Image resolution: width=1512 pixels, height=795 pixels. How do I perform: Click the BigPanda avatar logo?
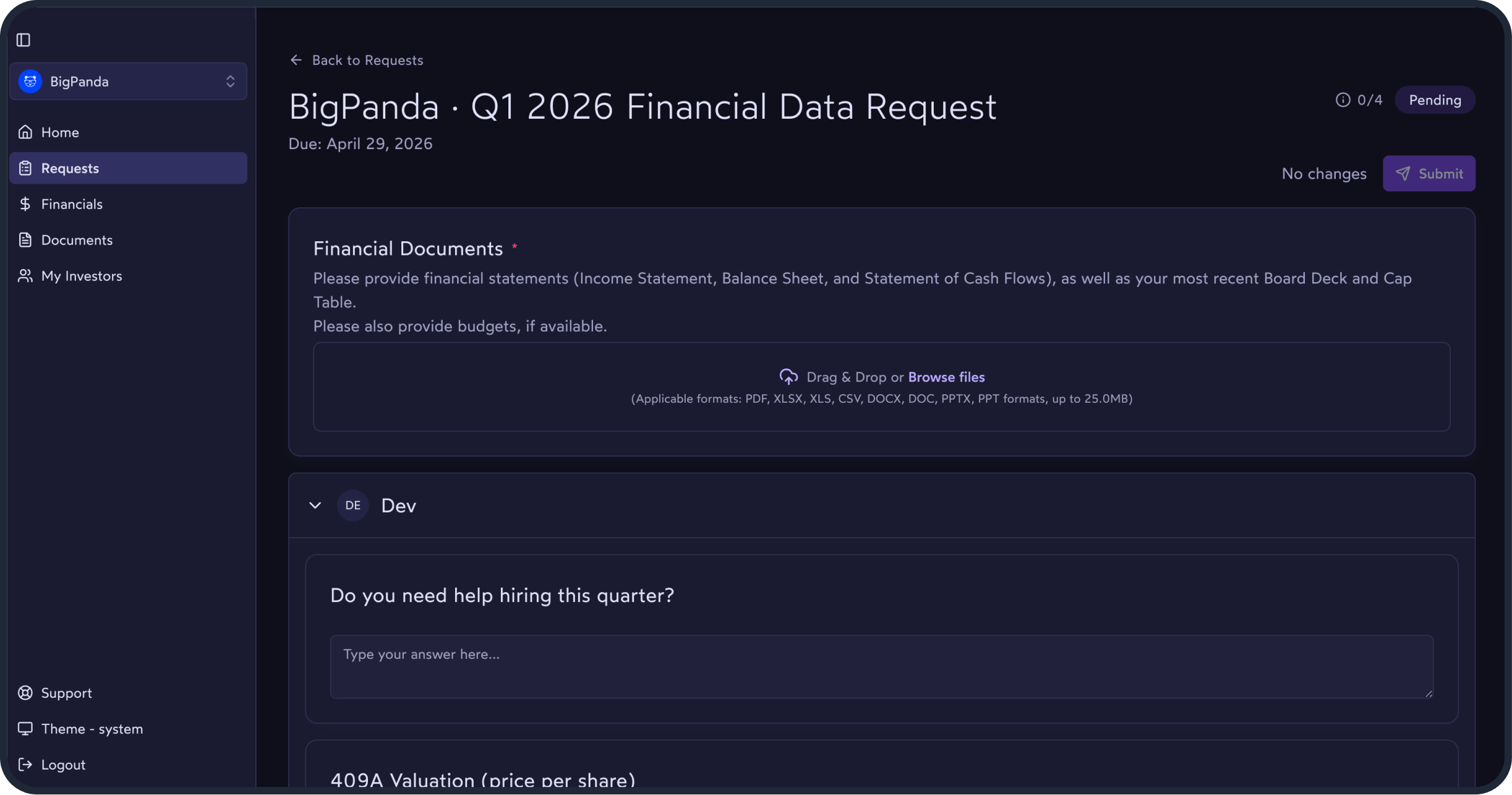(30, 81)
